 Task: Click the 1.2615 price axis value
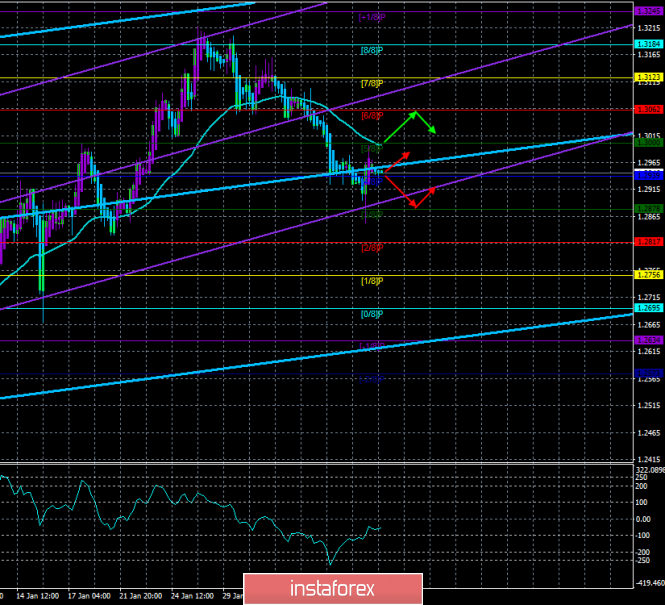[x=649, y=351]
